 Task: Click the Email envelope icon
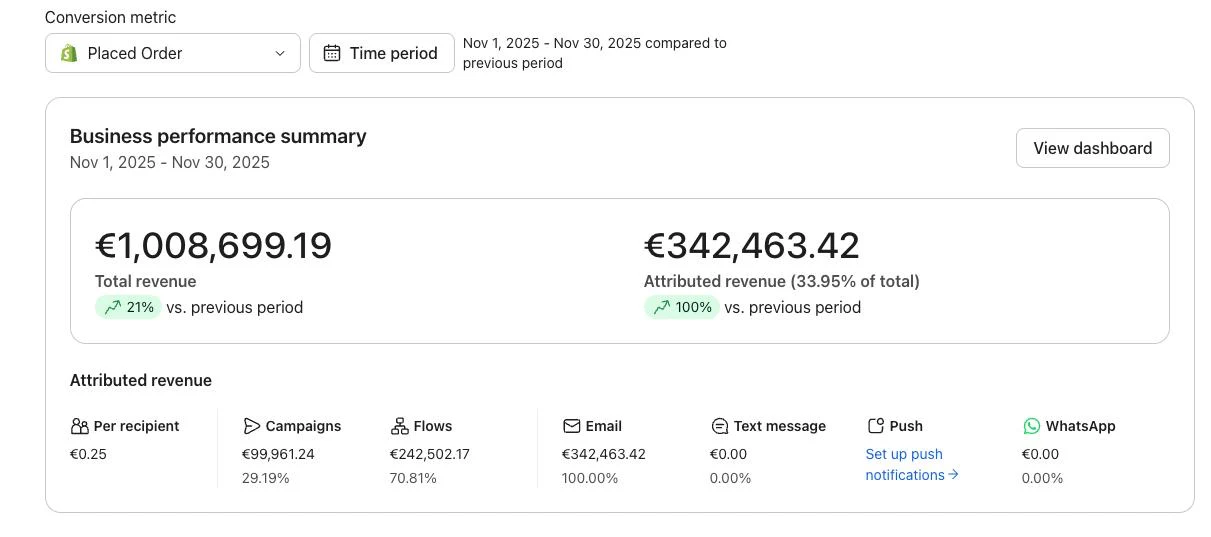point(571,426)
